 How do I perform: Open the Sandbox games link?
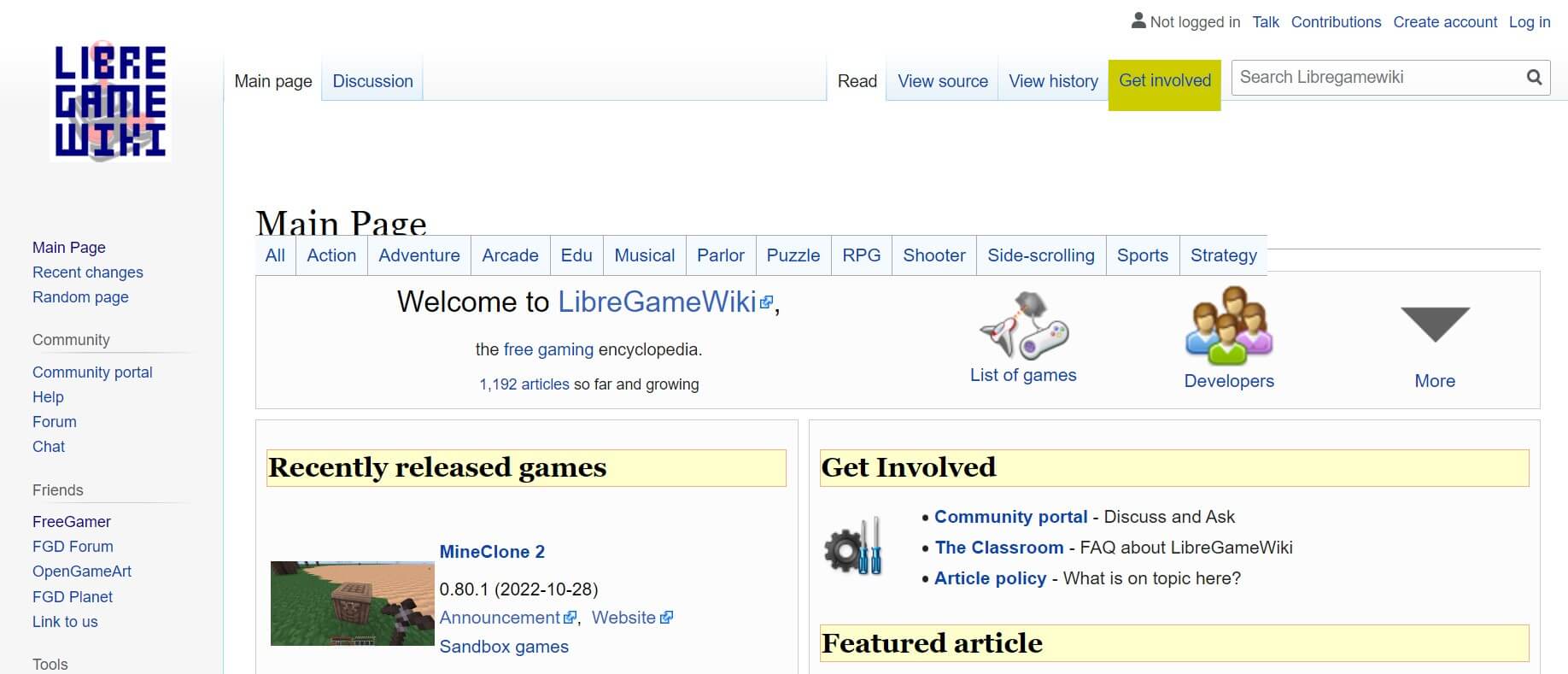point(504,647)
